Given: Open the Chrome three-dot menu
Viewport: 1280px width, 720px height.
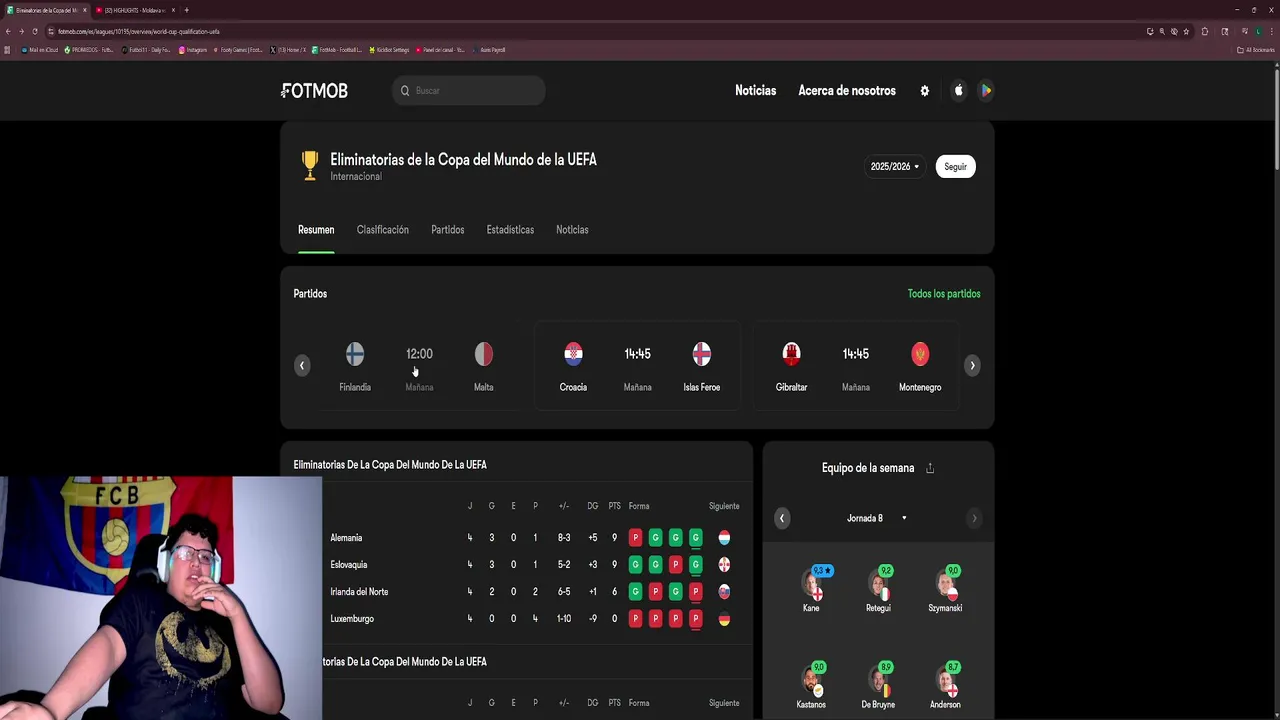Looking at the screenshot, I should 1272,31.
